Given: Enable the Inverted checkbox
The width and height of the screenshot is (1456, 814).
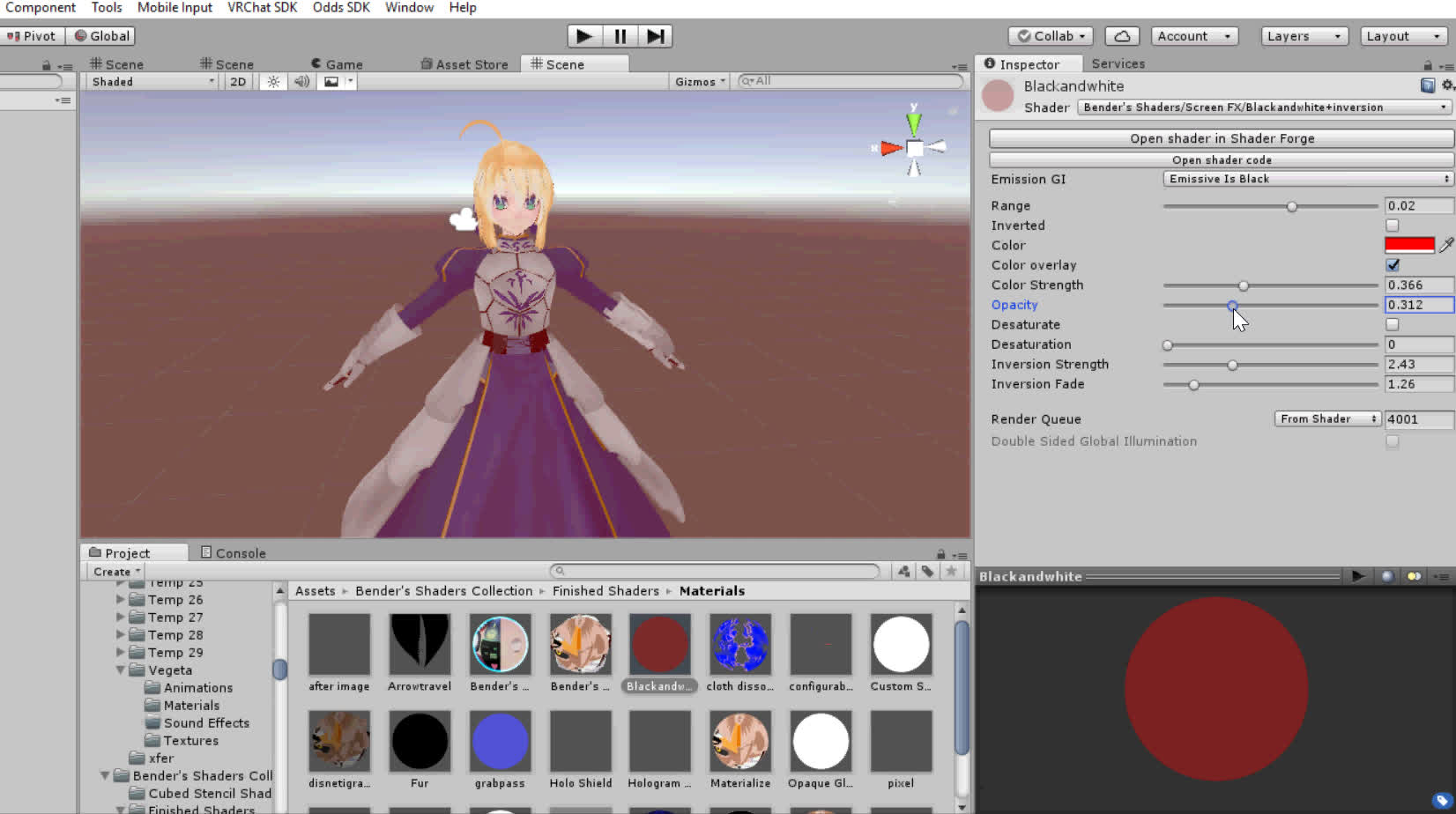Looking at the screenshot, I should tap(1393, 226).
